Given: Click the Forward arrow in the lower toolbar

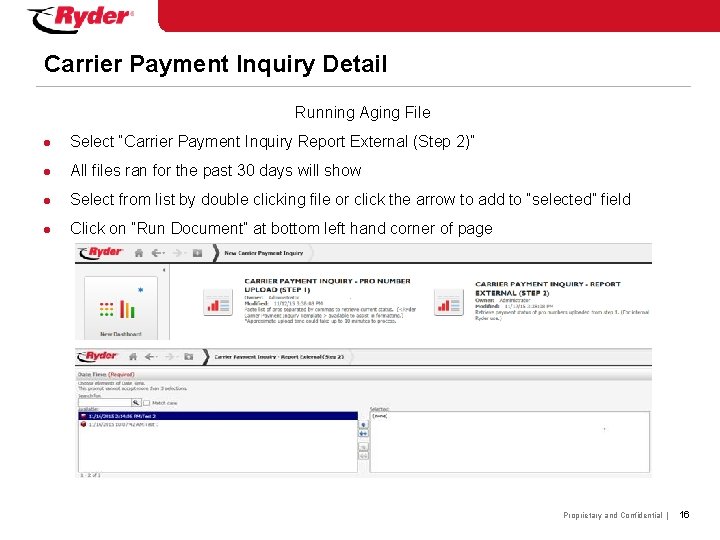Looking at the screenshot, I should (169, 356).
